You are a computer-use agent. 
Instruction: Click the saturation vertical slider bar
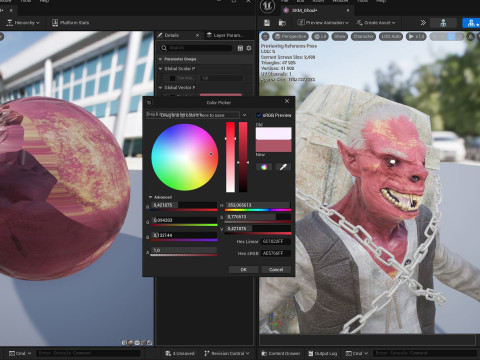coord(230,157)
